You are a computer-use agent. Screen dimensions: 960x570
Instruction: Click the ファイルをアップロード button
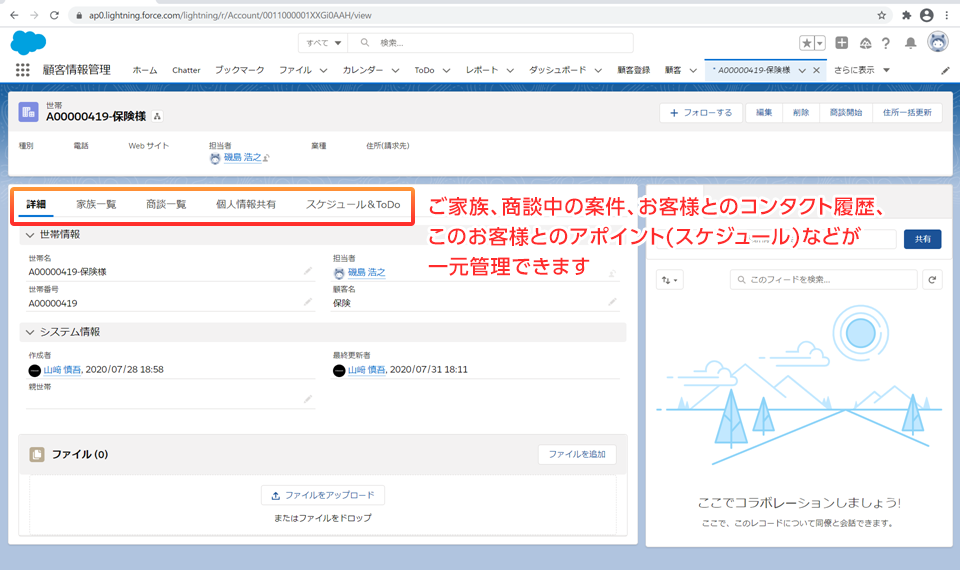pyautogui.click(x=323, y=495)
